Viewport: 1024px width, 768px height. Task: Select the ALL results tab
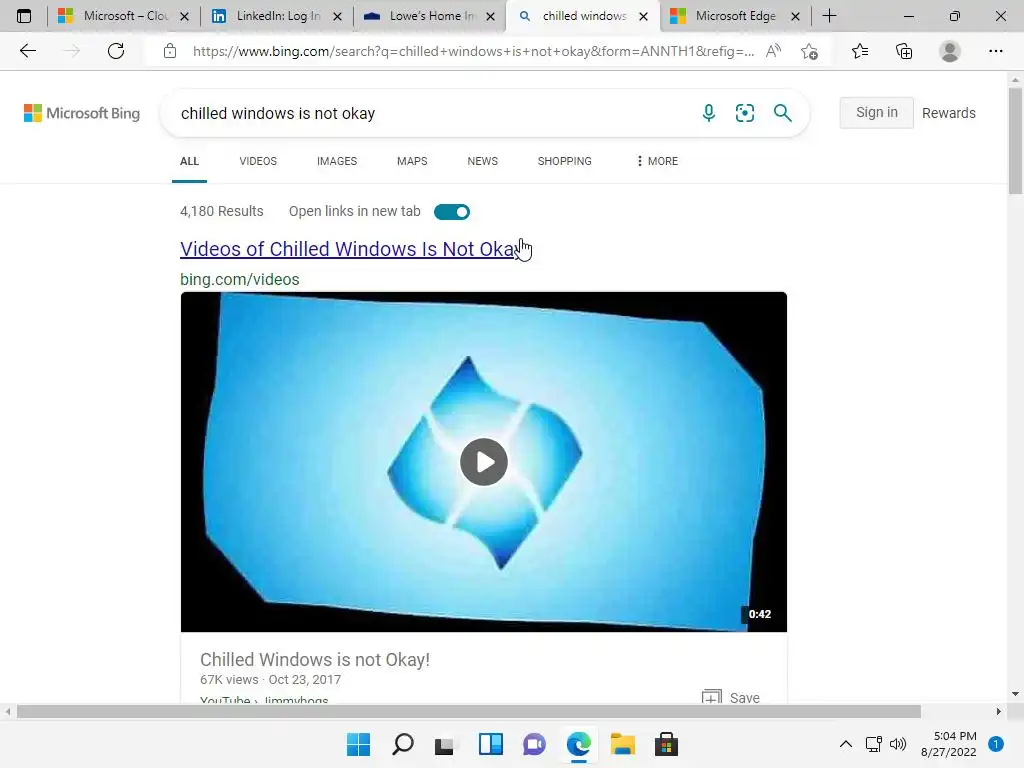point(189,161)
